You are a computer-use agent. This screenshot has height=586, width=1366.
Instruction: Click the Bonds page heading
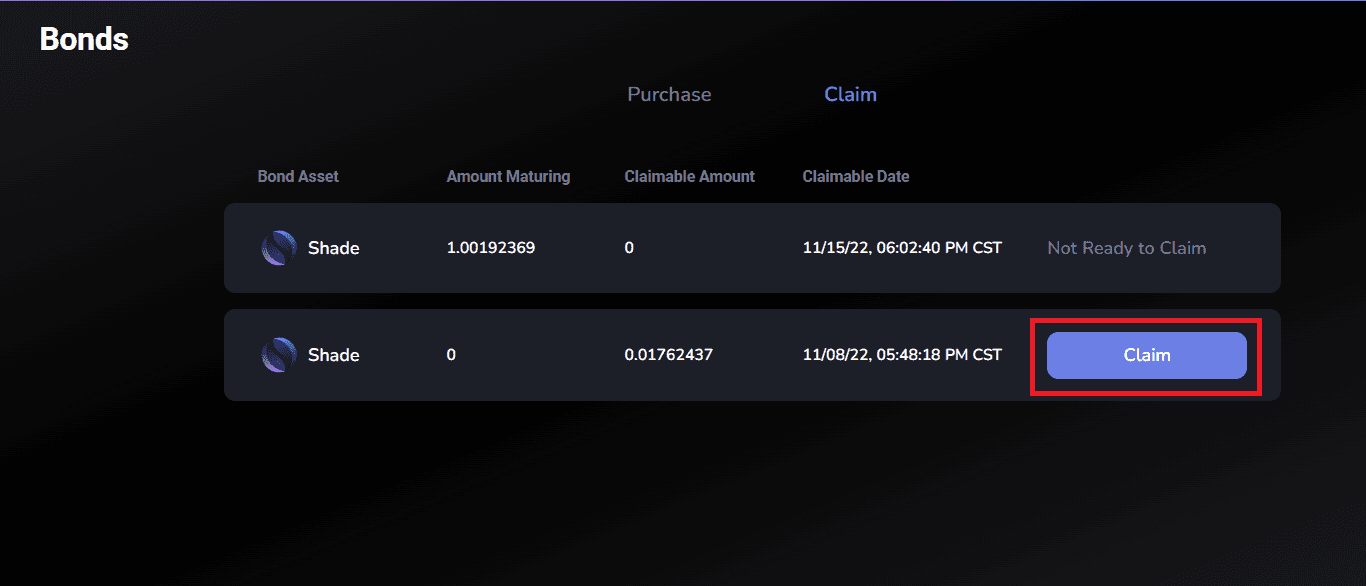coord(84,39)
